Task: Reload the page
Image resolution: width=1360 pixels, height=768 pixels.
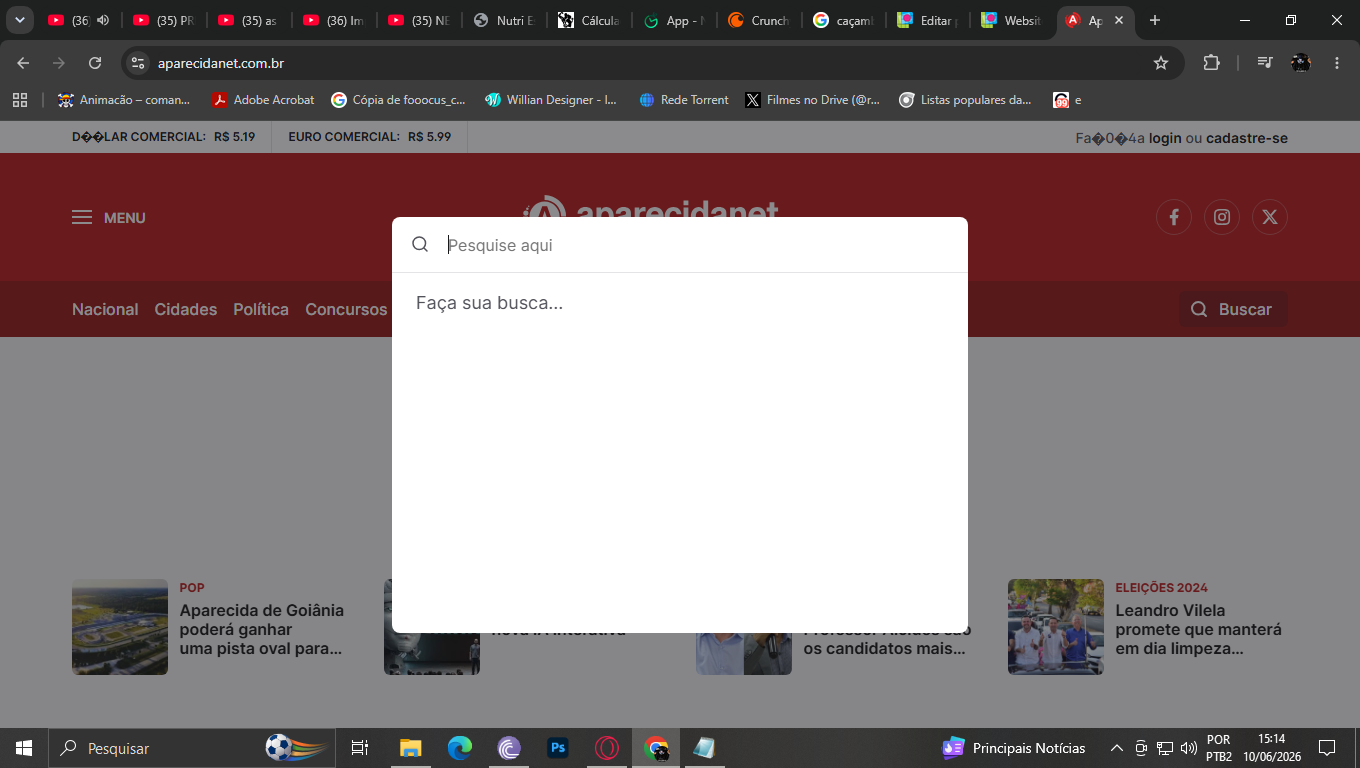Action: tap(95, 63)
